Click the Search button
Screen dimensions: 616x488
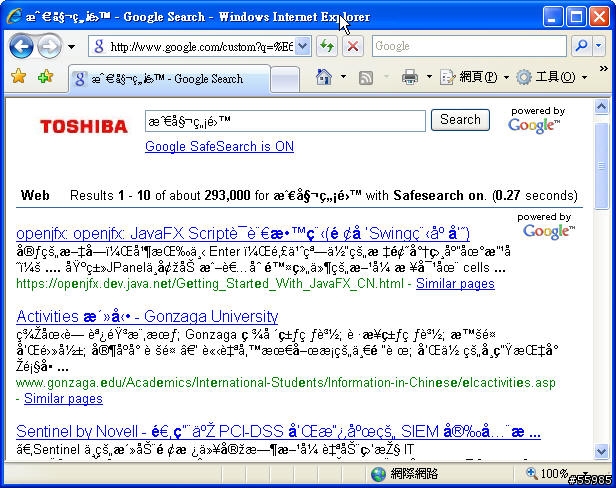[x=460, y=119]
